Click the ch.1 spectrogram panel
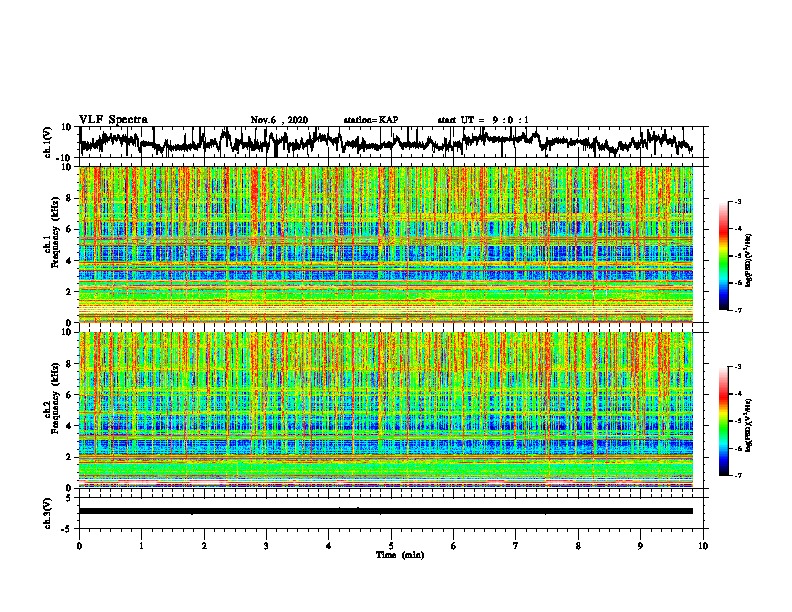 click(386, 244)
